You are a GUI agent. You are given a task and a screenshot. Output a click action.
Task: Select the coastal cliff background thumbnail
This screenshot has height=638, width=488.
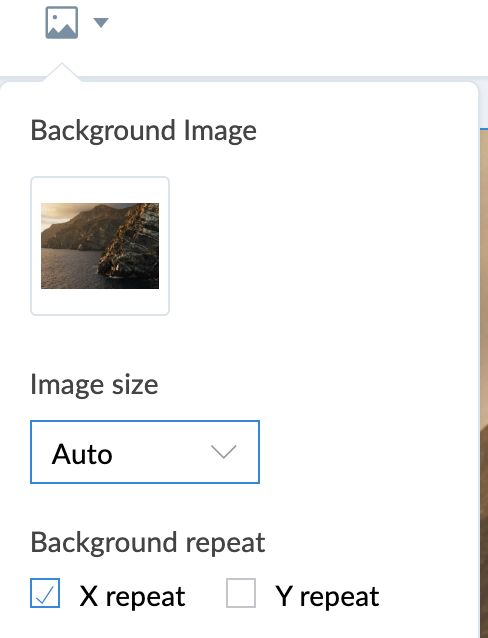100,246
